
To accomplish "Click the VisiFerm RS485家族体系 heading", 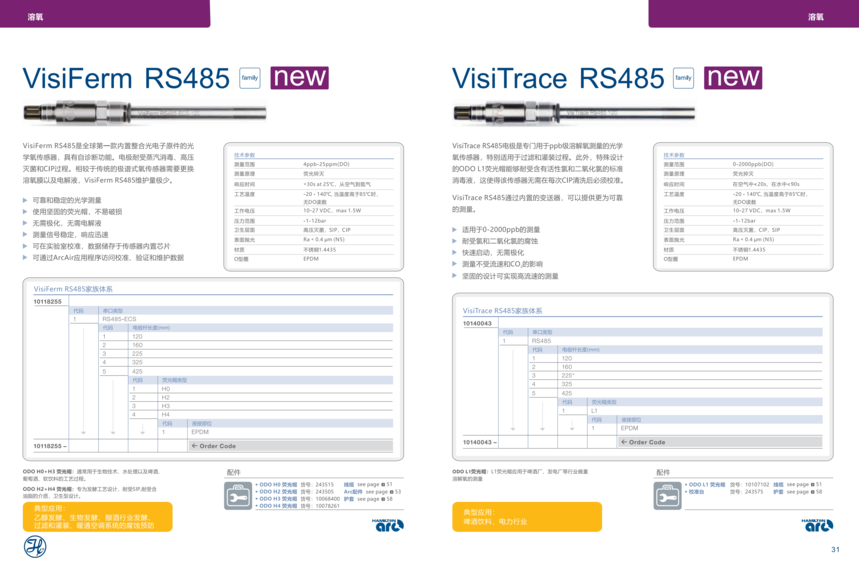I will [x=73, y=289].
